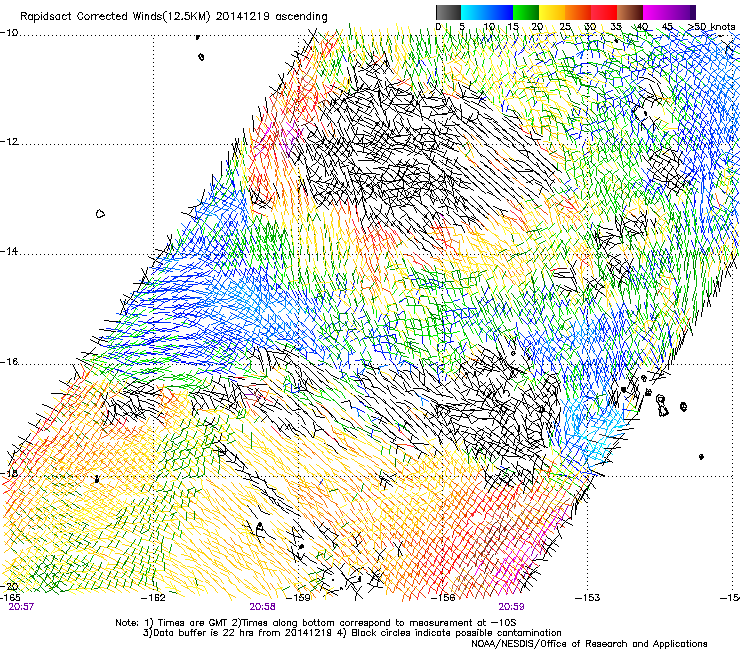Click the gray 0-5 knots legend segment
Screen dimensions: 740x650
point(448,12)
